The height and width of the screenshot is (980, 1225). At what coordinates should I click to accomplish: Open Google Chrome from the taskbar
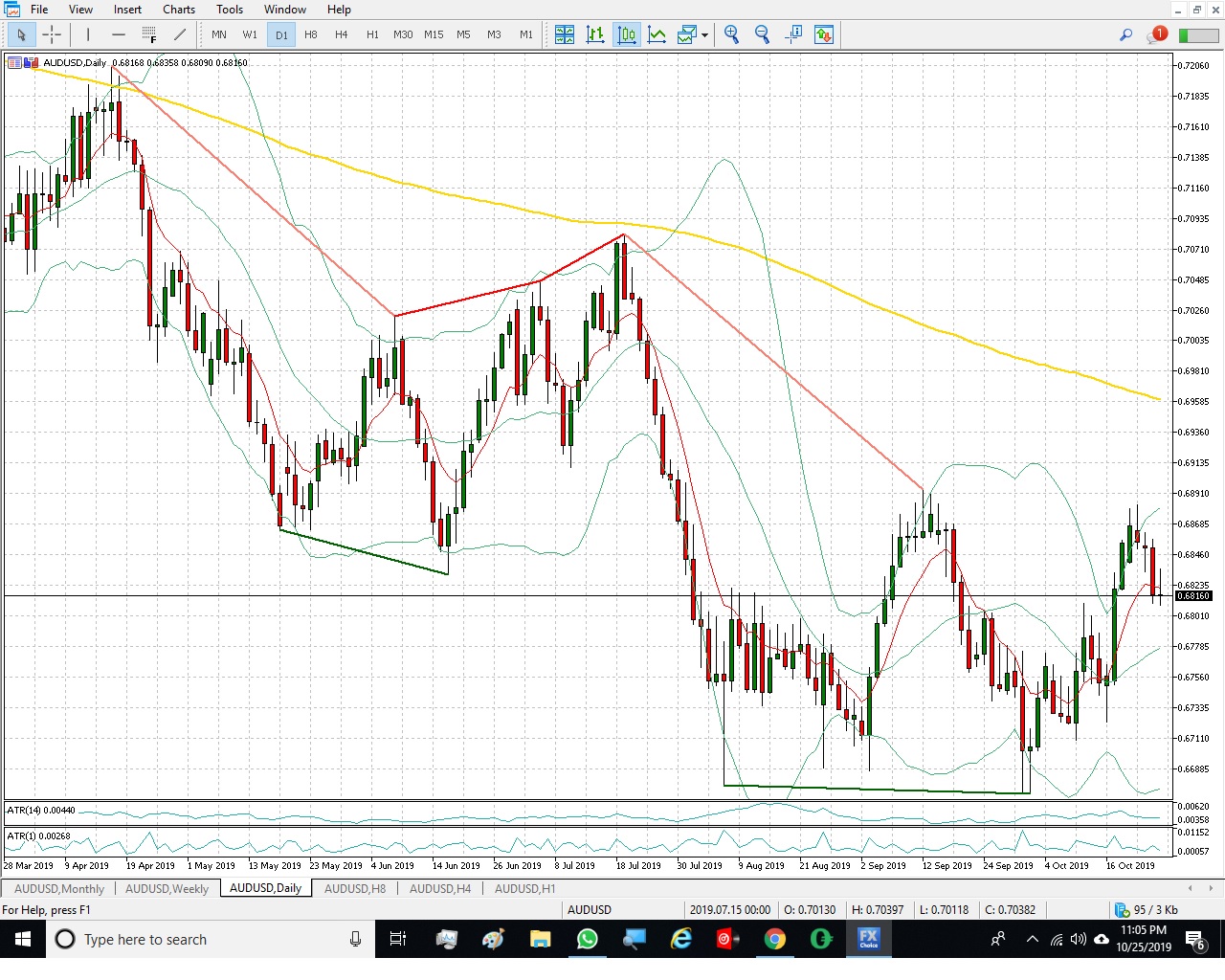[774, 939]
